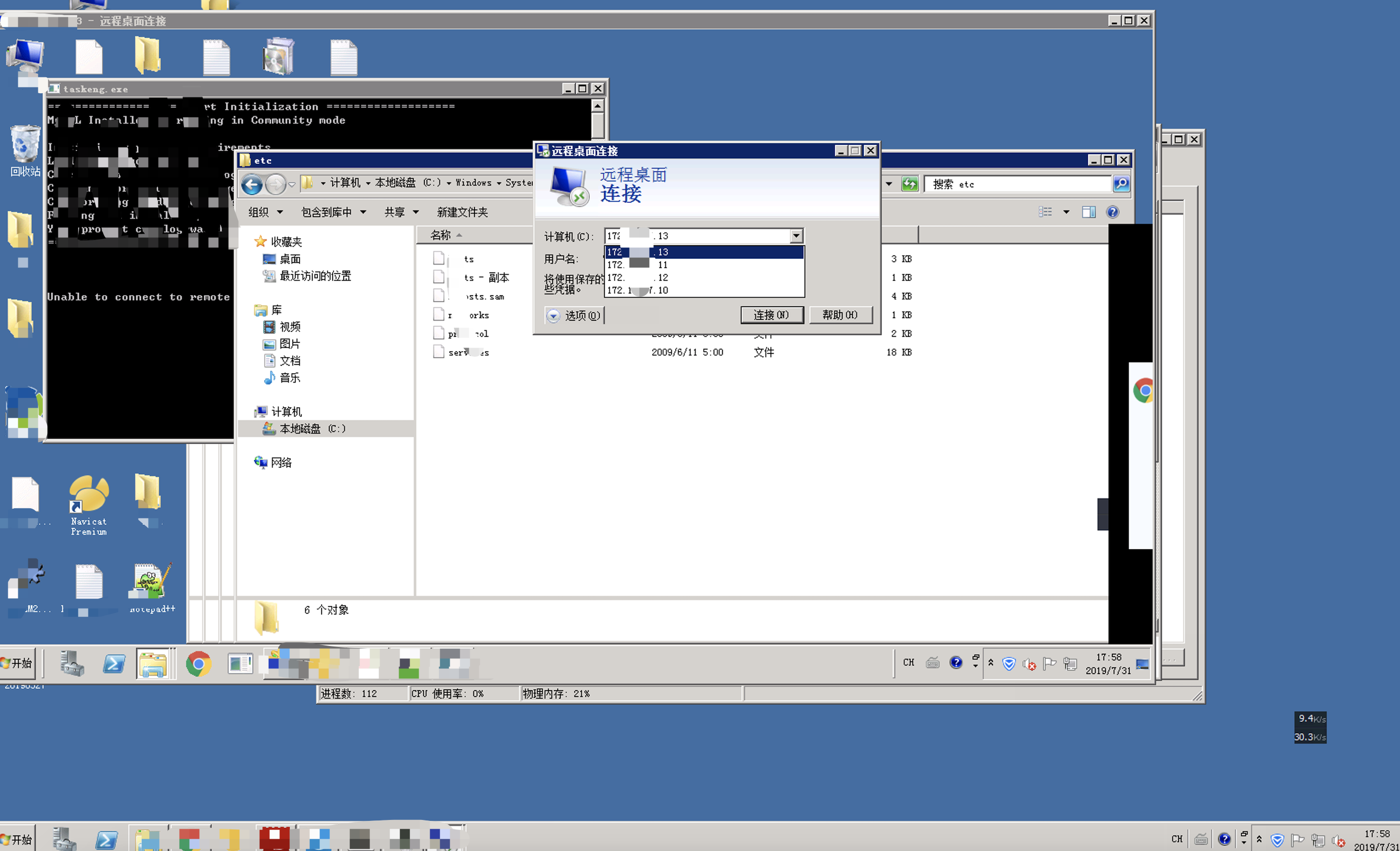Click the Connect (连接) button in Remote Desktop dialog
1400x851 pixels.
pyautogui.click(x=772, y=315)
